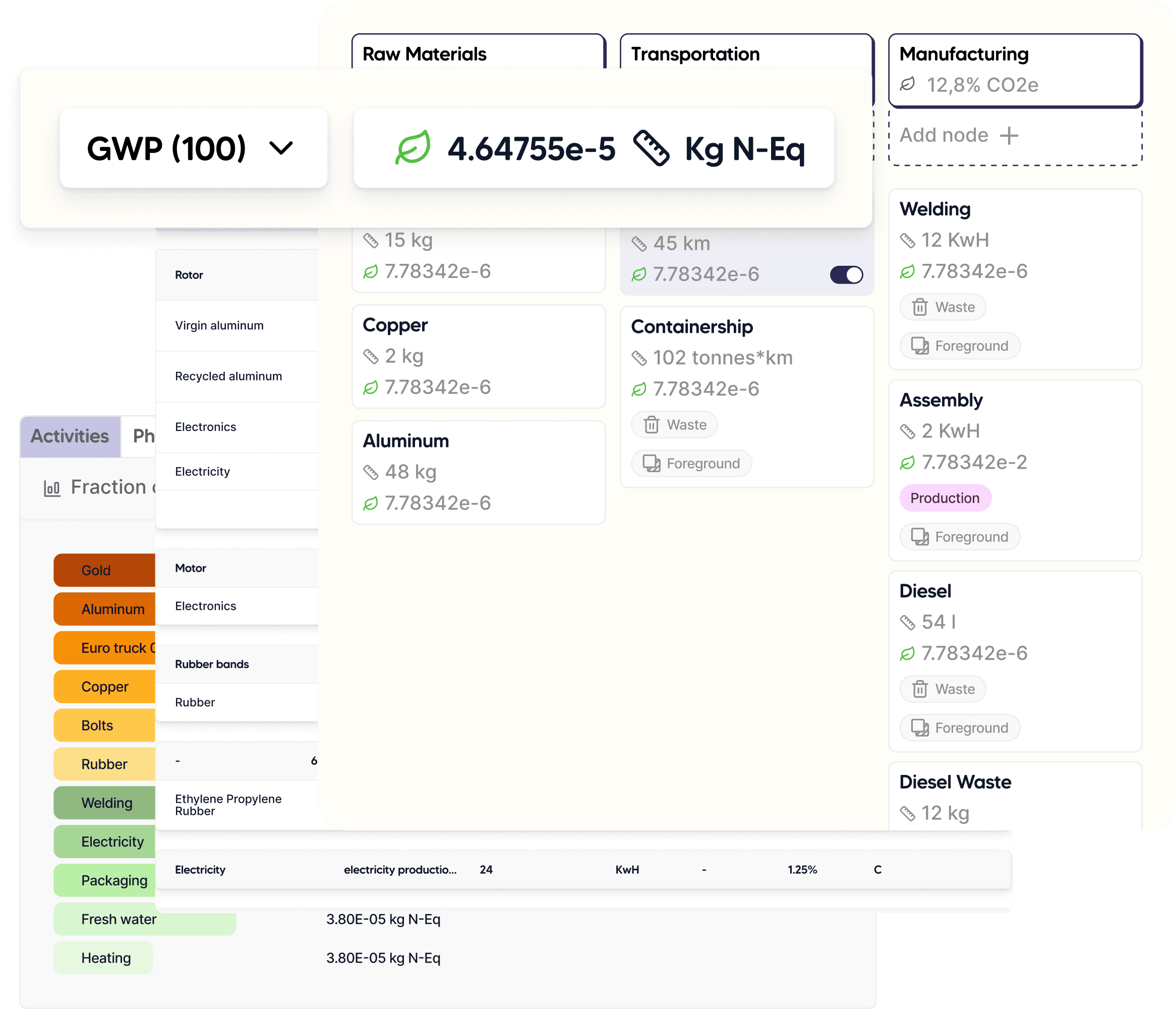Click the Waste tag on Containership card
Viewport: 1176px width, 1009px height.
[674, 425]
